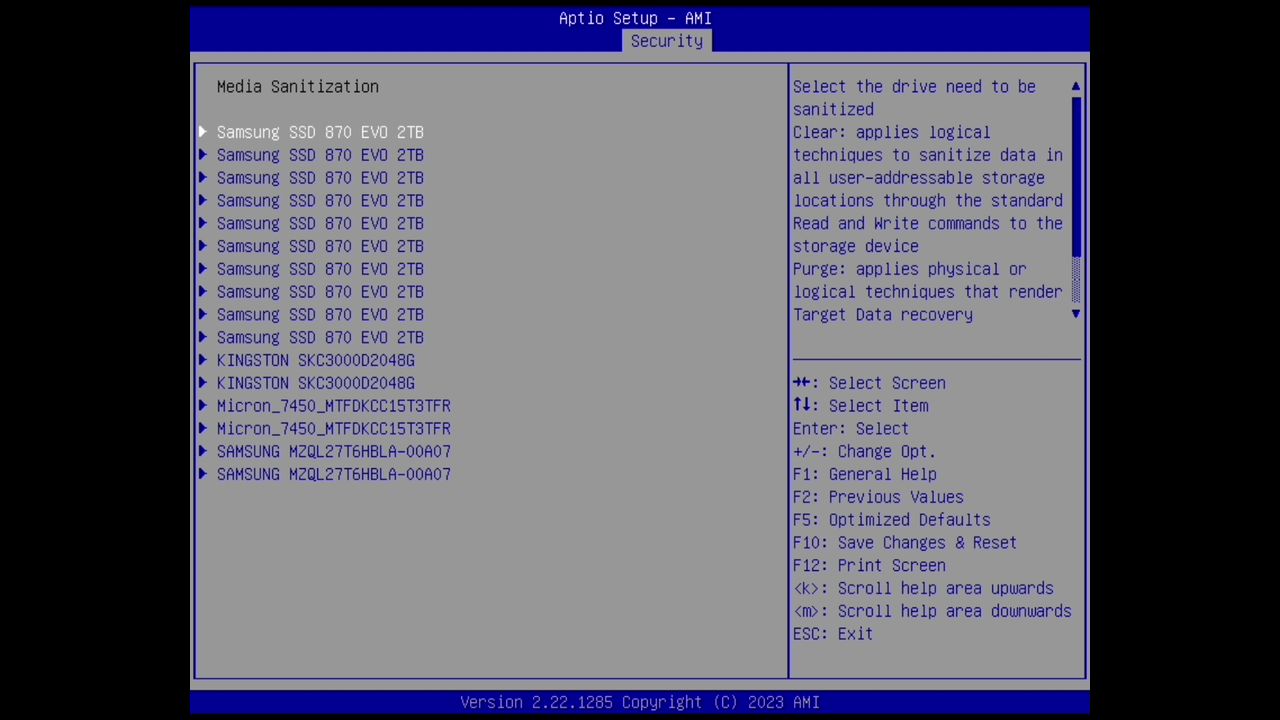1280x720 pixels.
Task: Open the last SAMSUNG MZQL27T6HBLA-00A07 entry
Action: tap(333, 474)
